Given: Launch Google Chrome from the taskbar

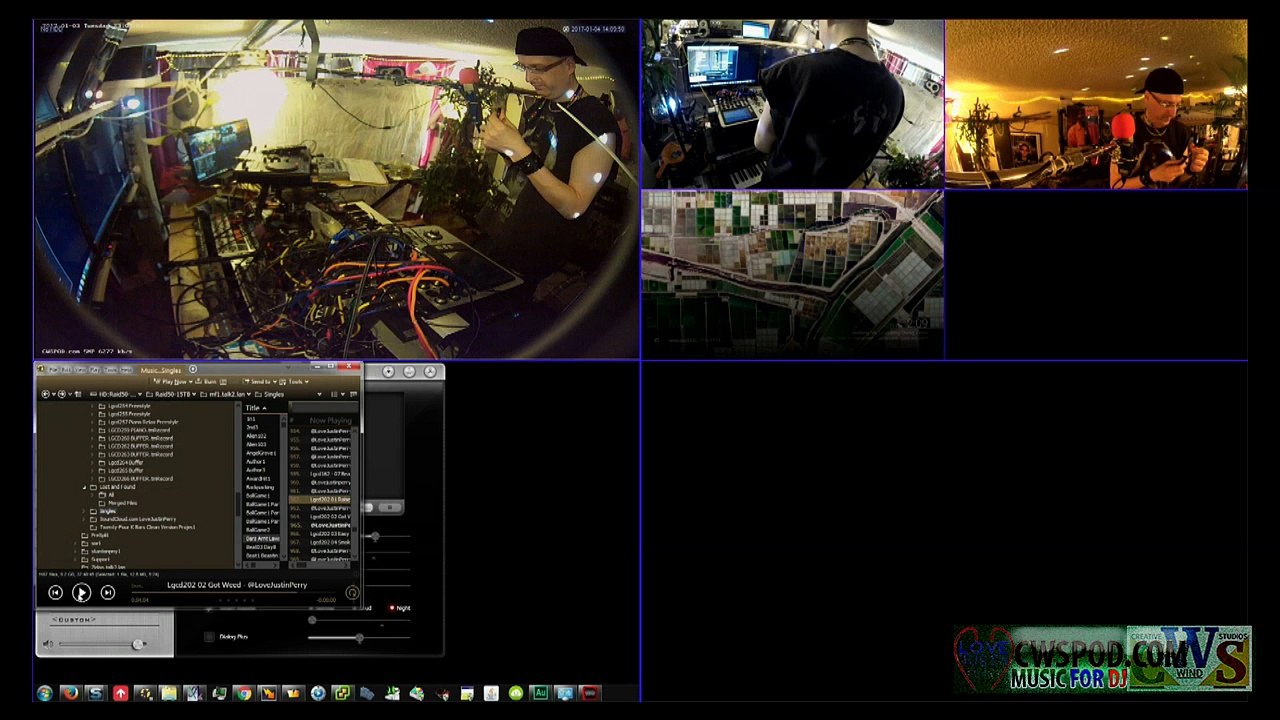Looking at the screenshot, I should click(243, 693).
